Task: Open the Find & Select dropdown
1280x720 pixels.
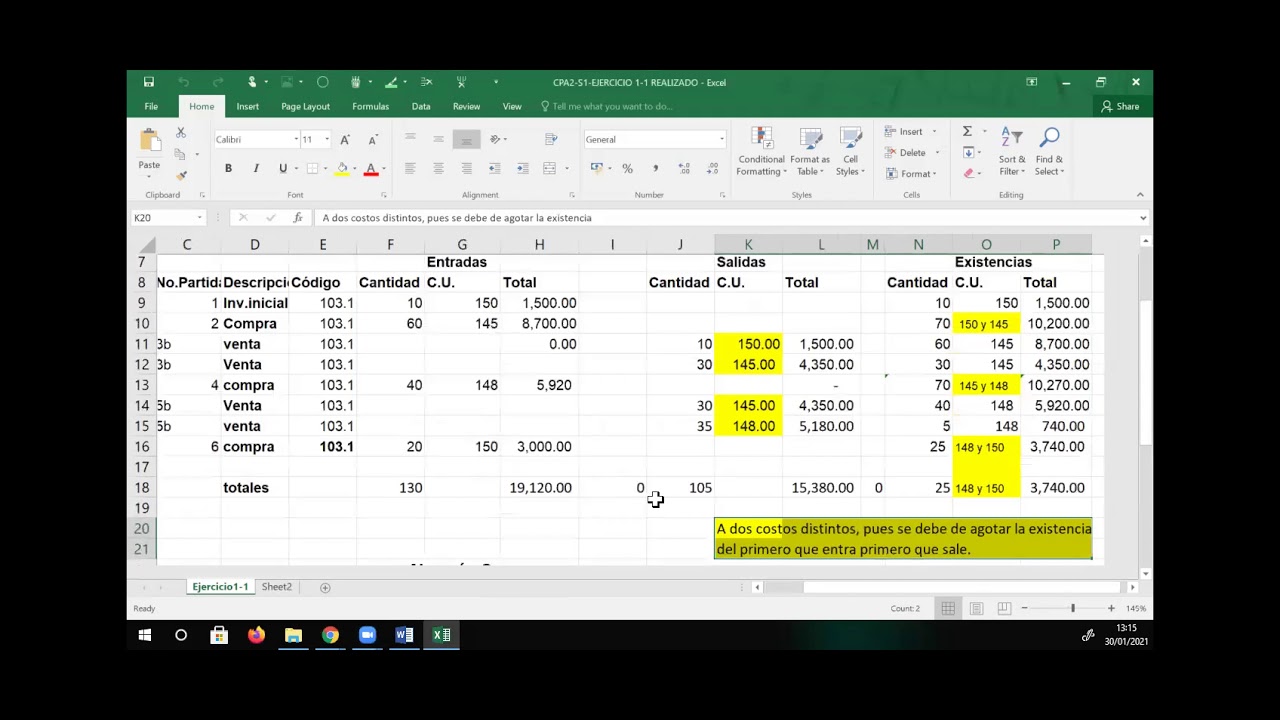Action: pos(1049,153)
